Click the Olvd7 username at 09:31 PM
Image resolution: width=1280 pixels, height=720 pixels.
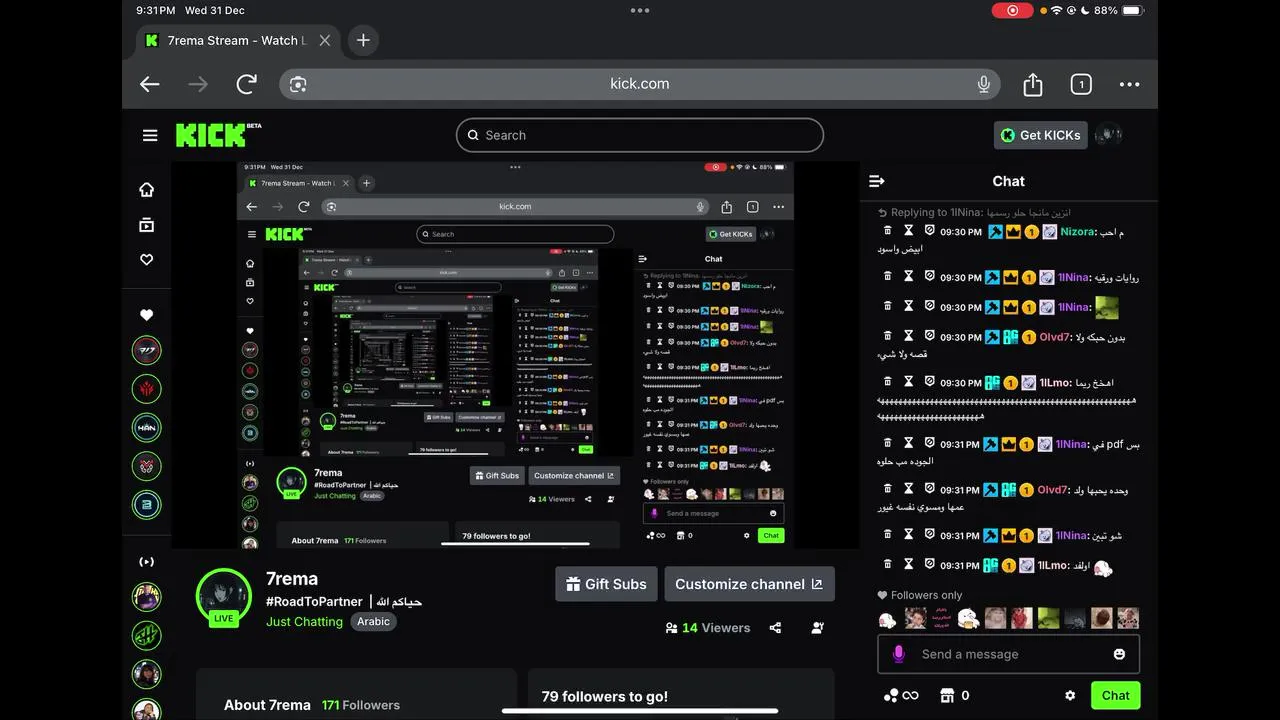click(x=1053, y=490)
